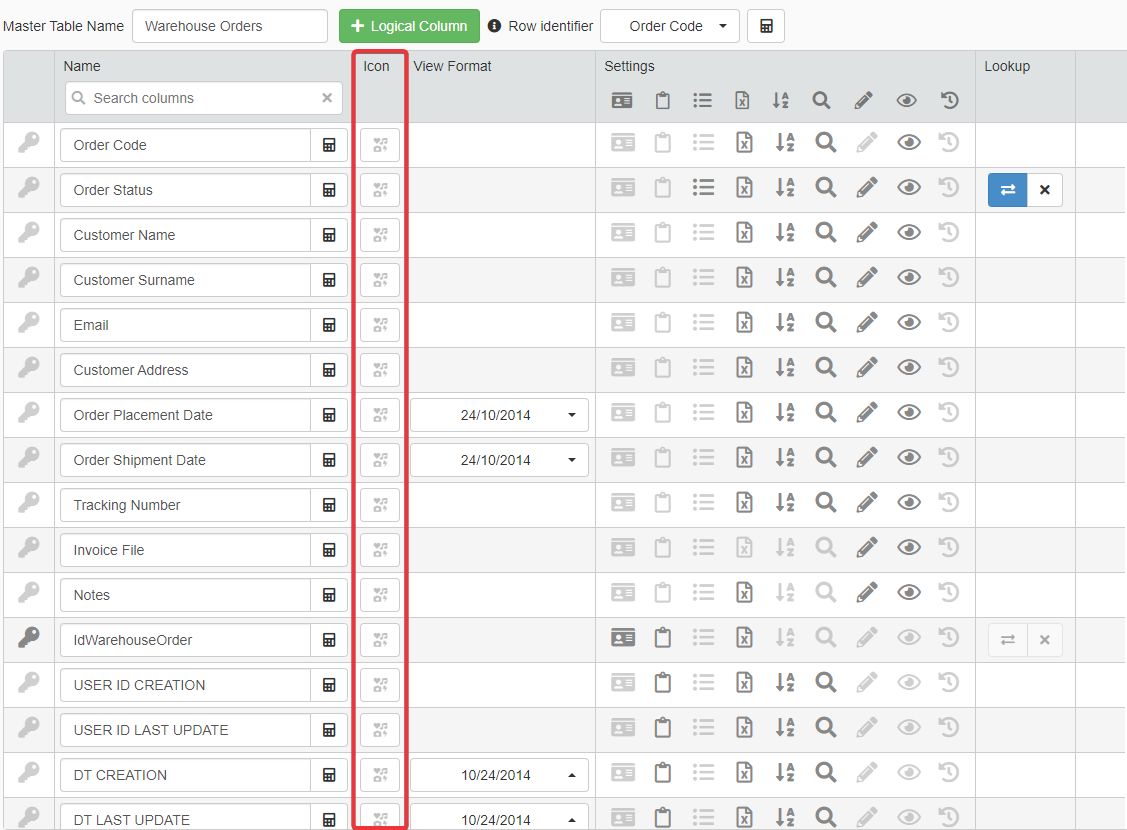Click the clipboard icon in USER ID CREATION row
The width and height of the screenshot is (1127, 830).
(x=662, y=682)
